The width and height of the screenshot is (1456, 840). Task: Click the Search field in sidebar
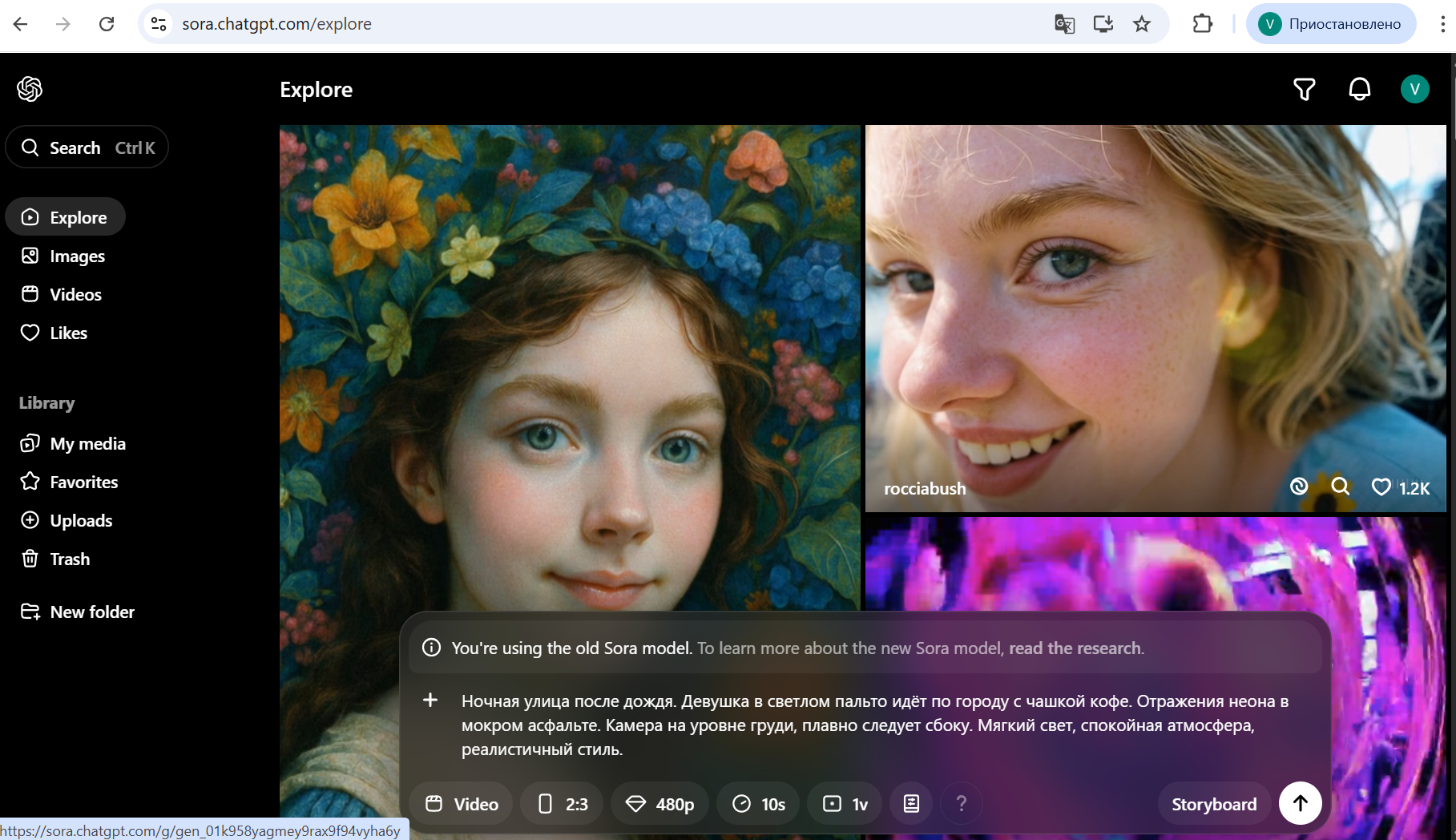coord(87,147)
